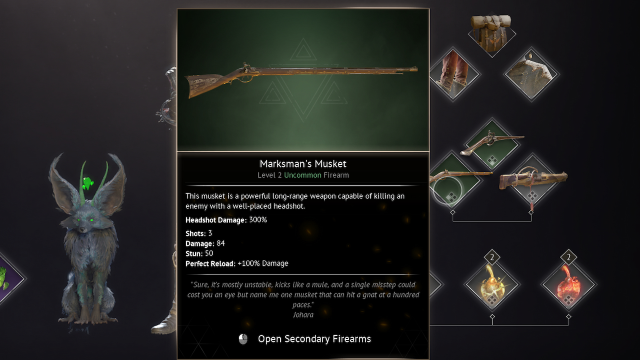Select the backpack equipment slot
This screenshot has width=640, height=360.
pos(491,34)
